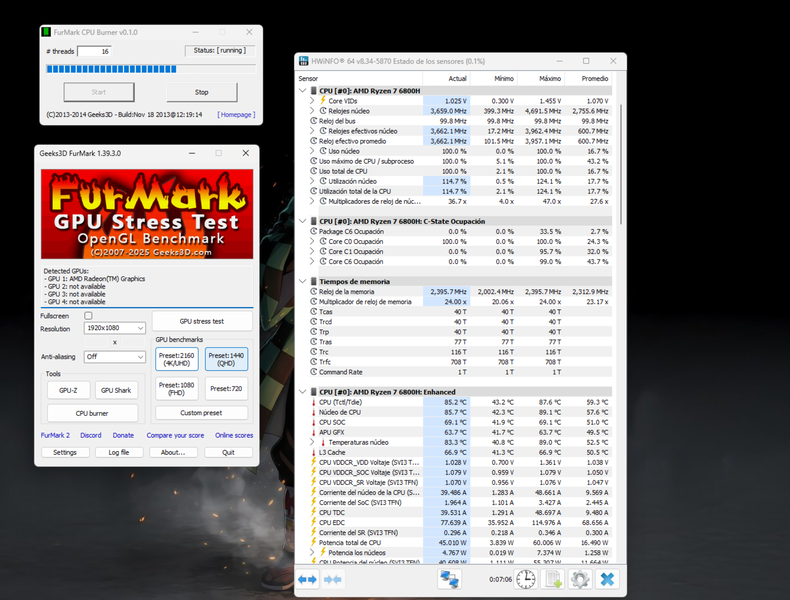
Task: Open HWiNFO sensor settings gear icon
Action: (579, 580)
